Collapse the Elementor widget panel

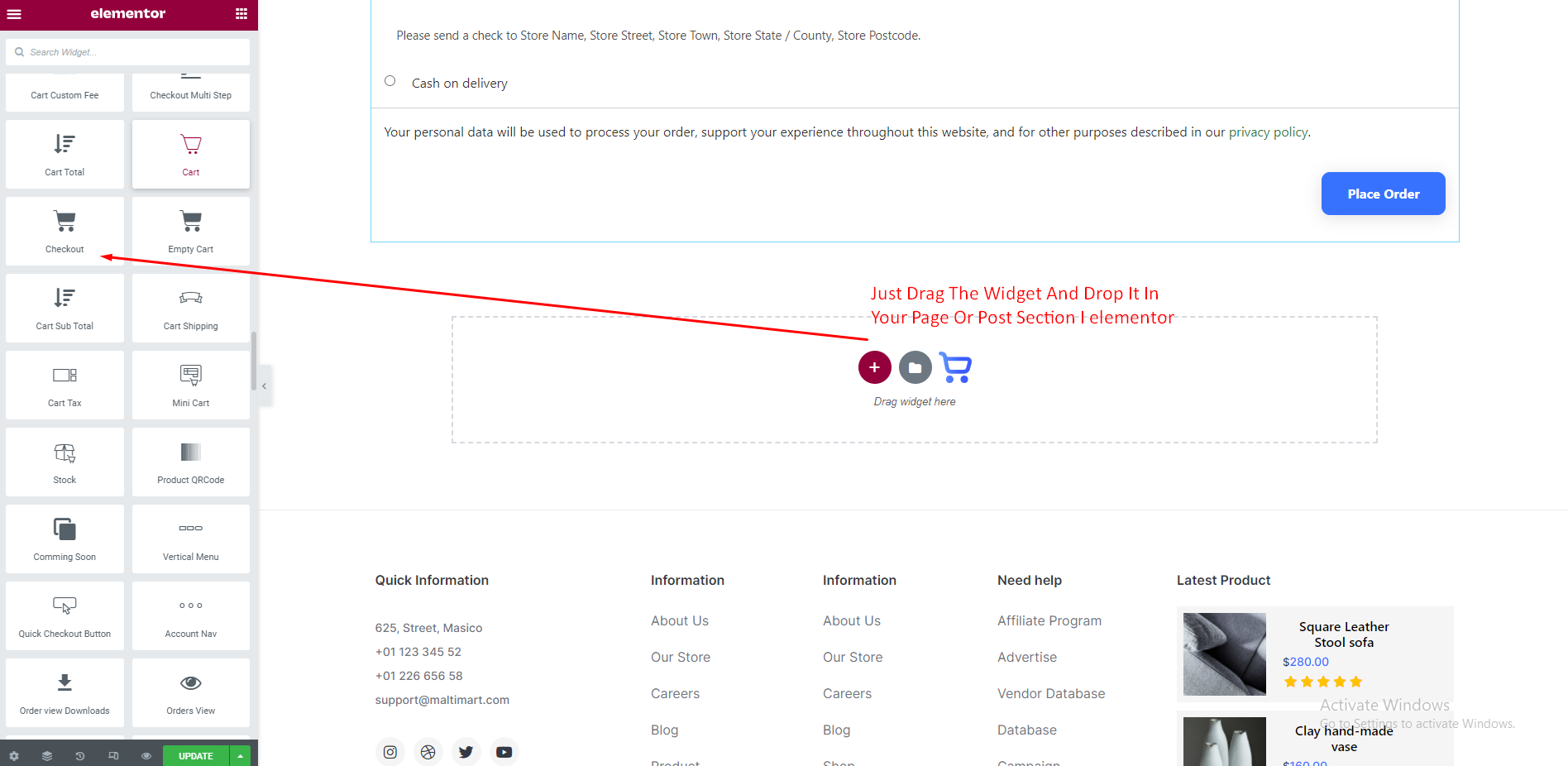click(264, 386)
